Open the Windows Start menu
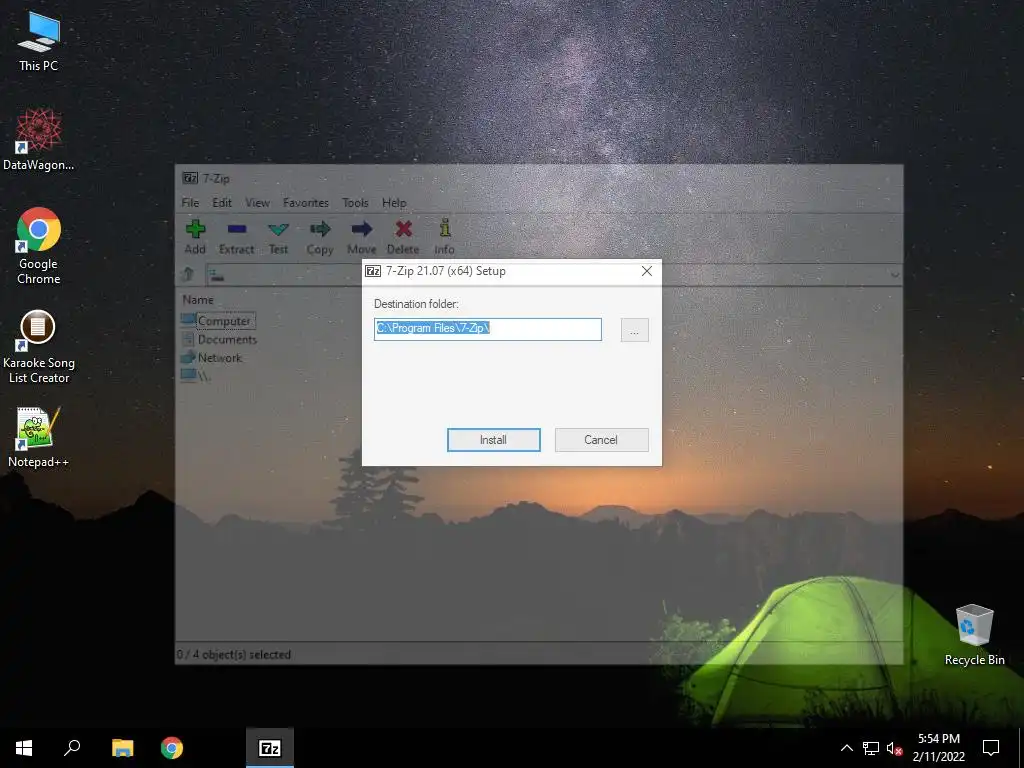Screen dimensions: 1024x768 tap(24, 748)
